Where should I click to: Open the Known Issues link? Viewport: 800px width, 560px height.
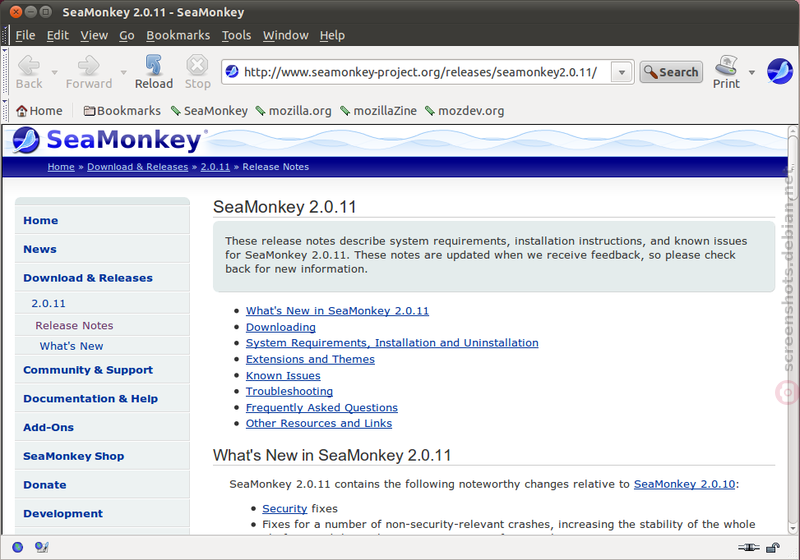coord(283,375)
